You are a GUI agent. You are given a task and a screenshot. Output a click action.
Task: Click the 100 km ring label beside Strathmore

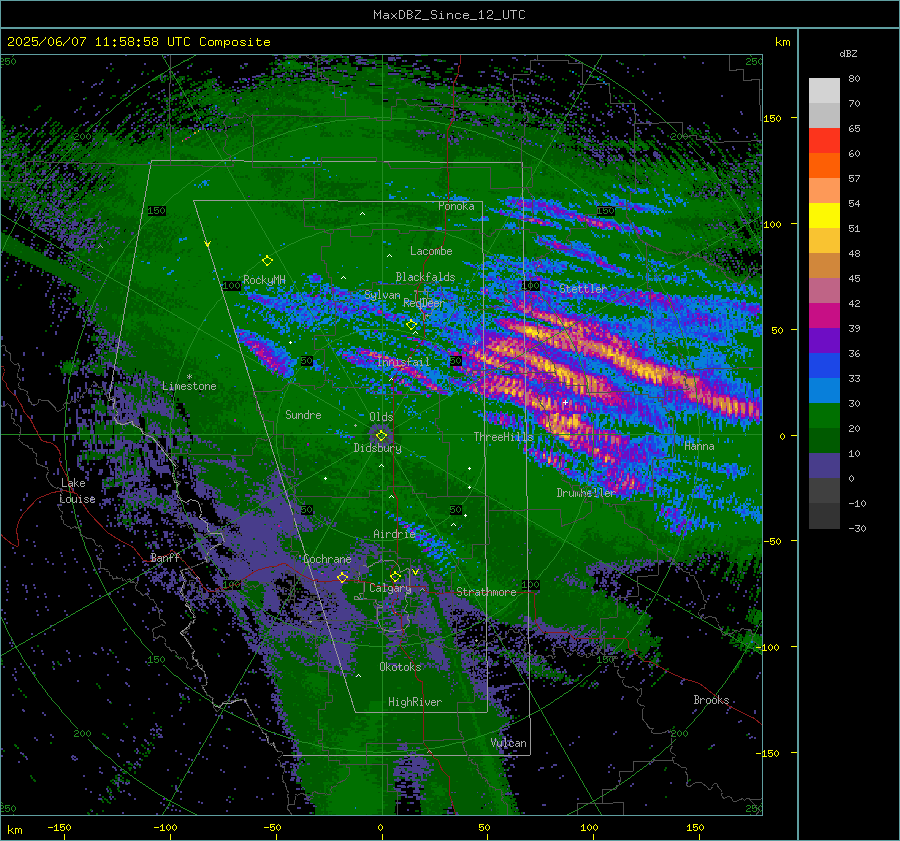530,584
